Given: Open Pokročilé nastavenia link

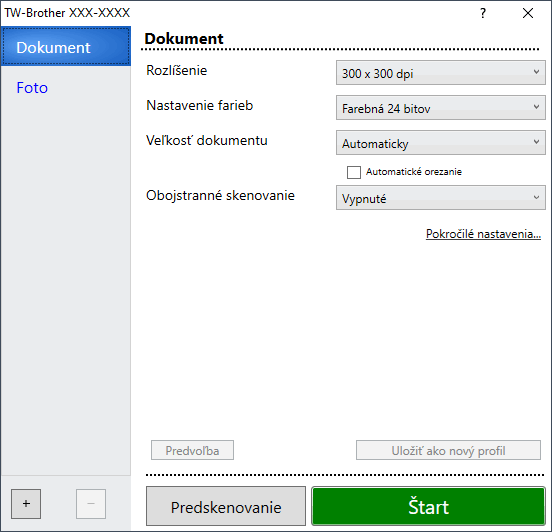Looking at the screenshot, I should [483, 234].
